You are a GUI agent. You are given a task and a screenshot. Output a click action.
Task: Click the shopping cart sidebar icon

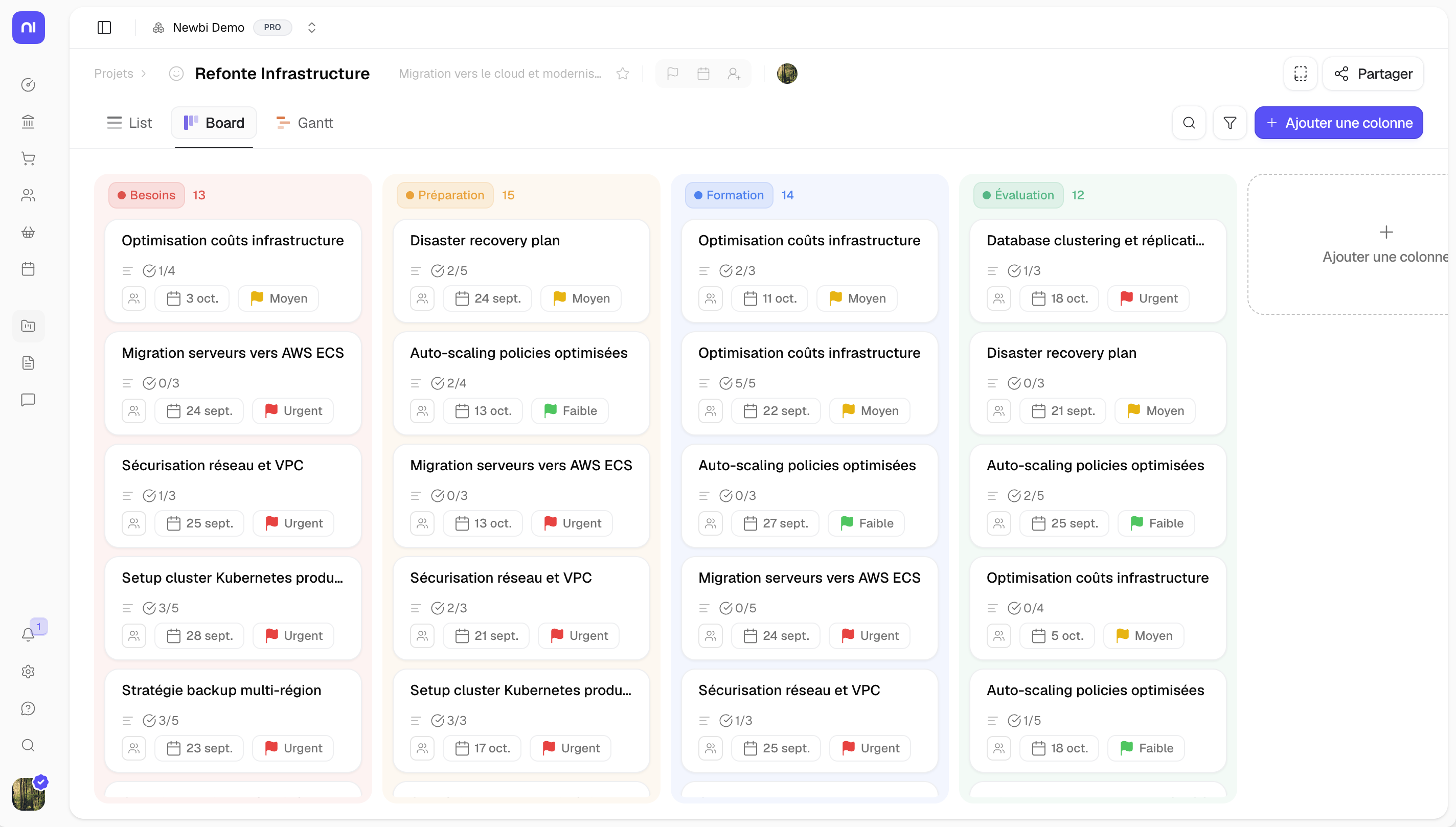28,158
